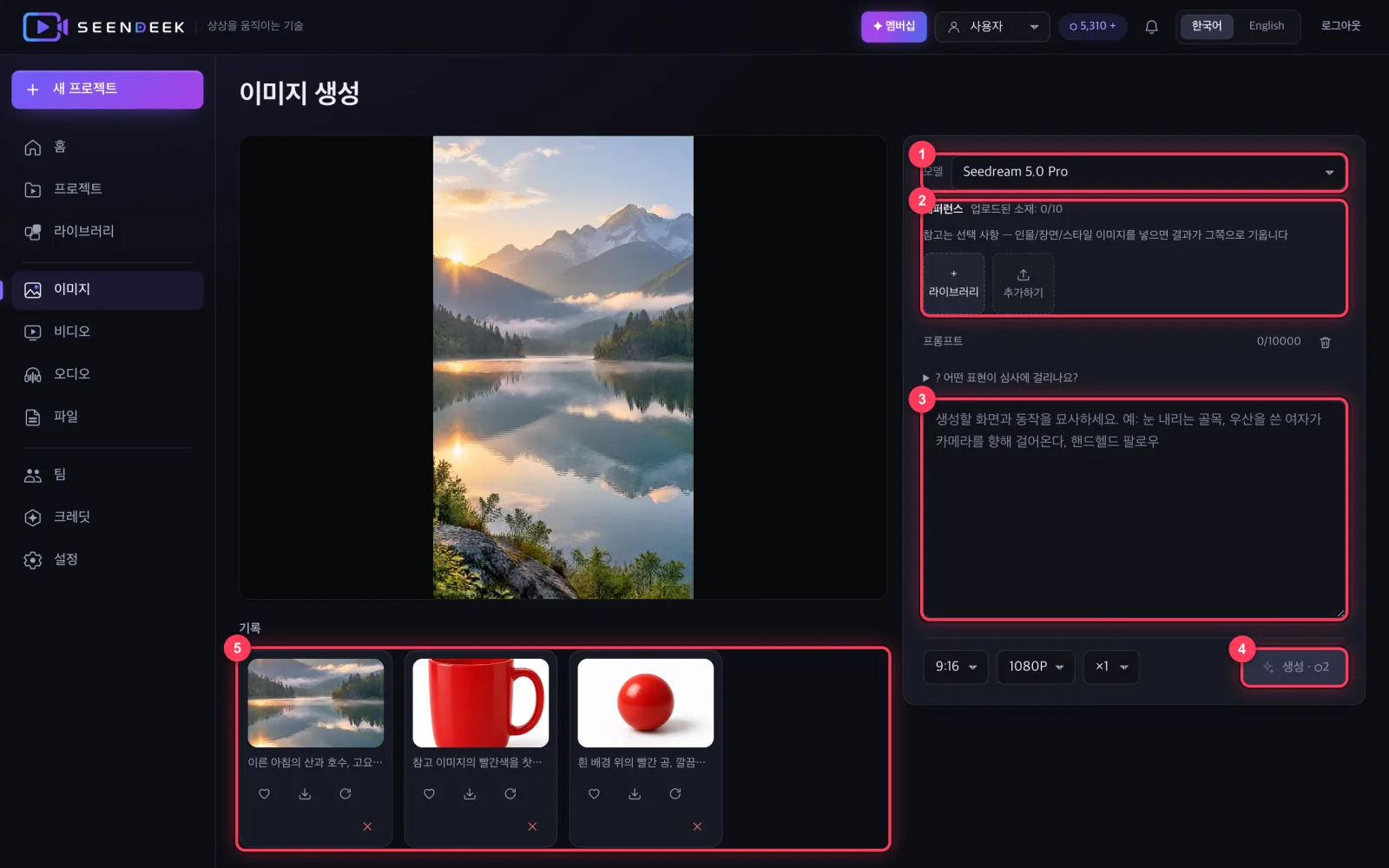Open the ×1 image count dropdown

coord(1111,667)
